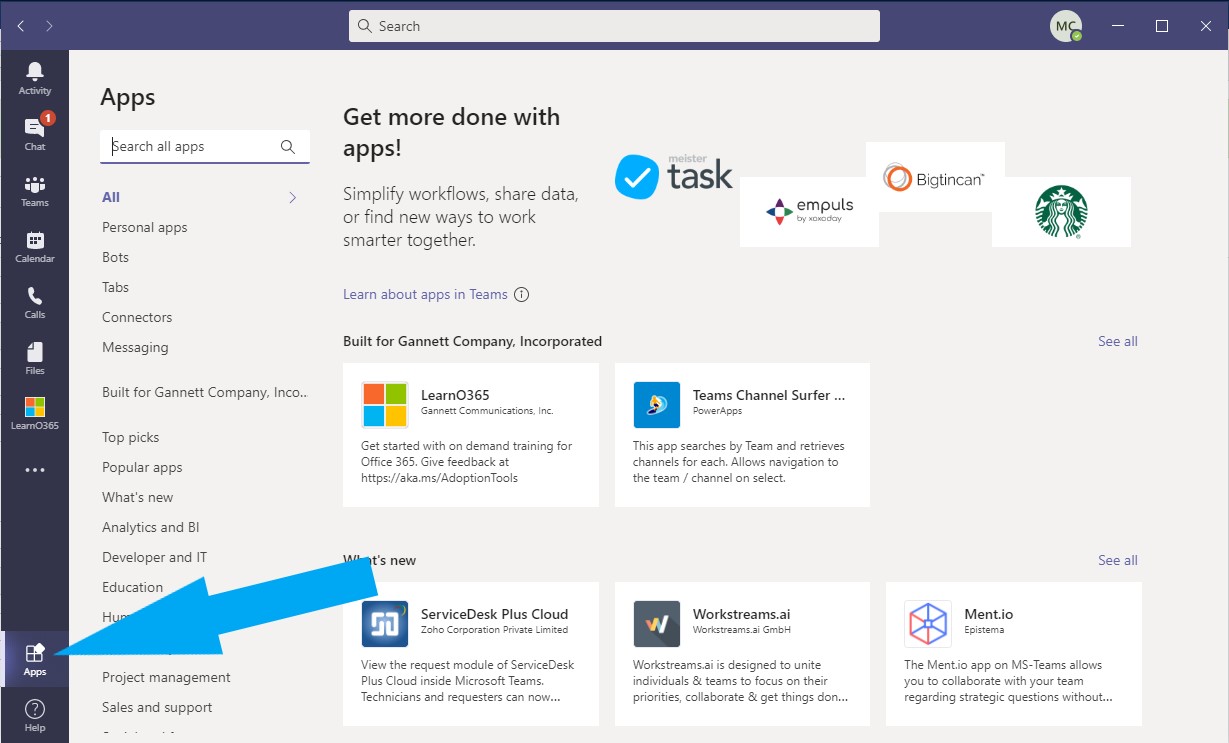Screen dimensions: 1229x743
Task: See all What's new apps
Action: pos(1118,560)
